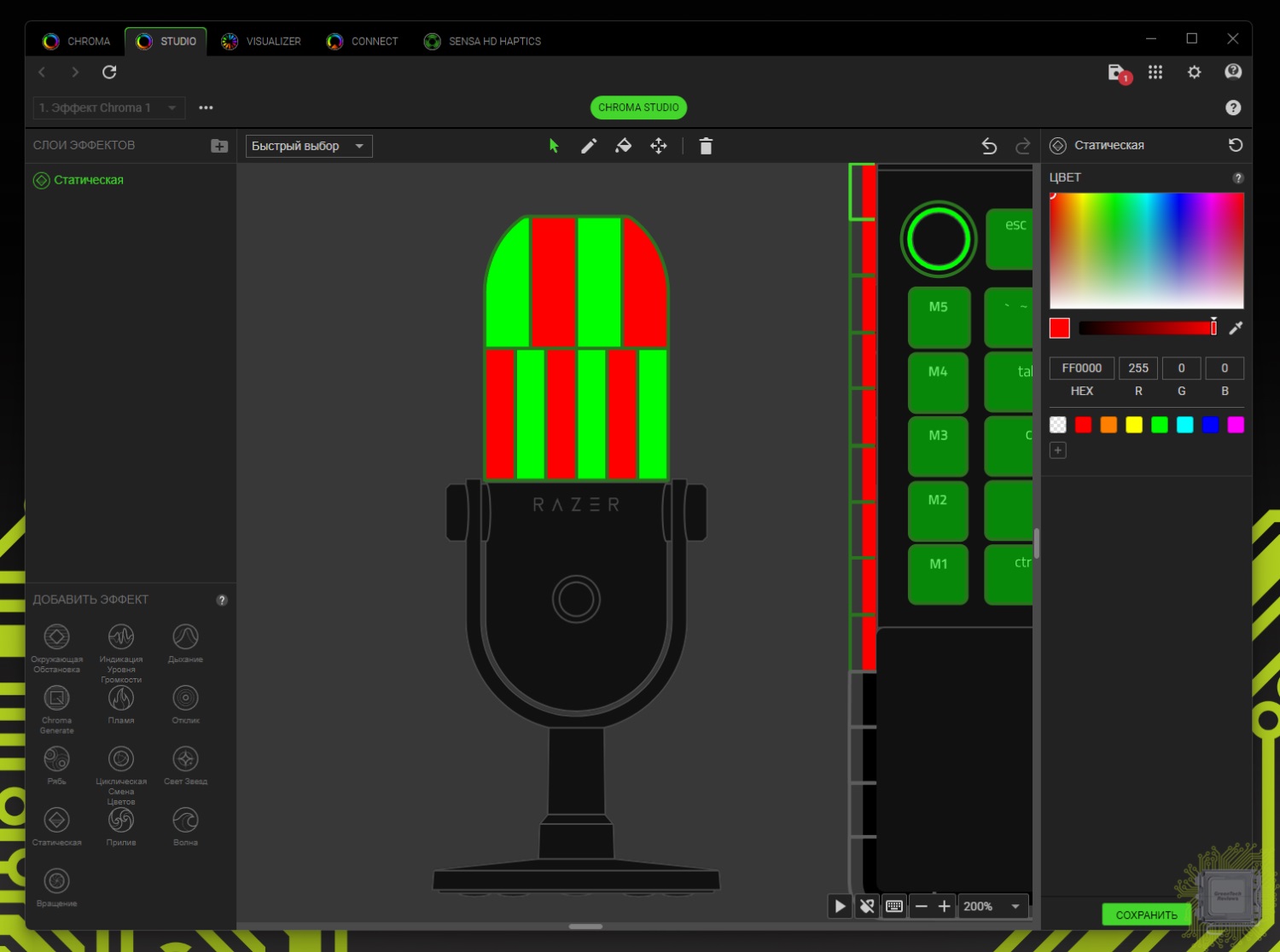Open the CONNECT tab
1280x952 pixels.
(363, 41)
